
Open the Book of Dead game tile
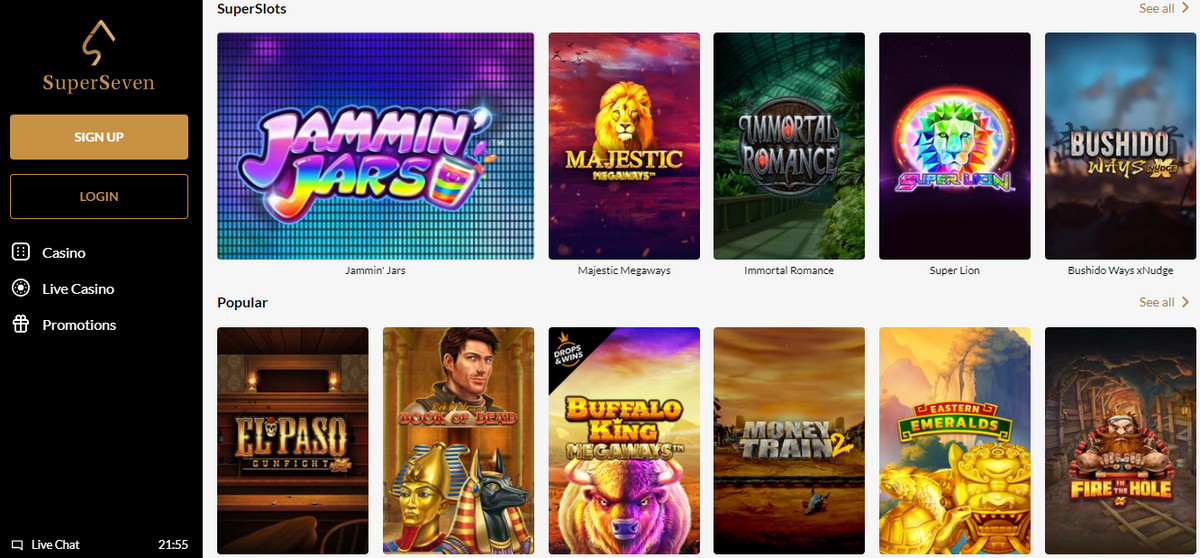459,440
